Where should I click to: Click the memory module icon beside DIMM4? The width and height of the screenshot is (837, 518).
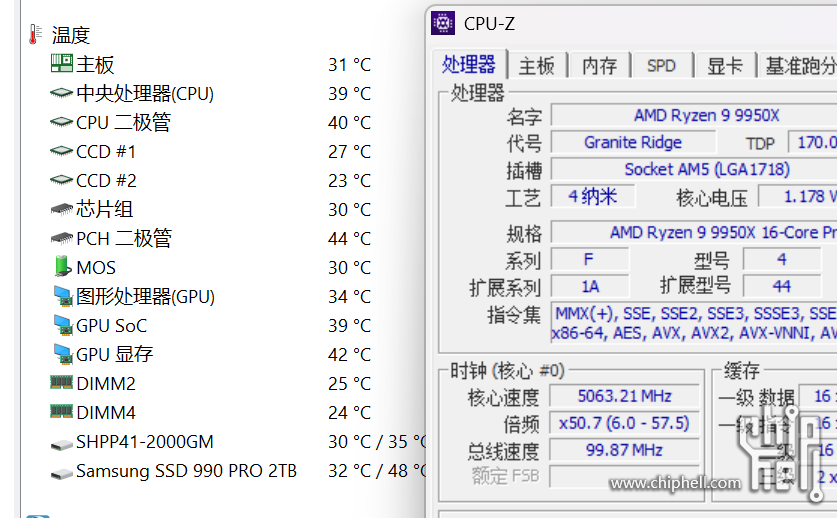(61, 411)
